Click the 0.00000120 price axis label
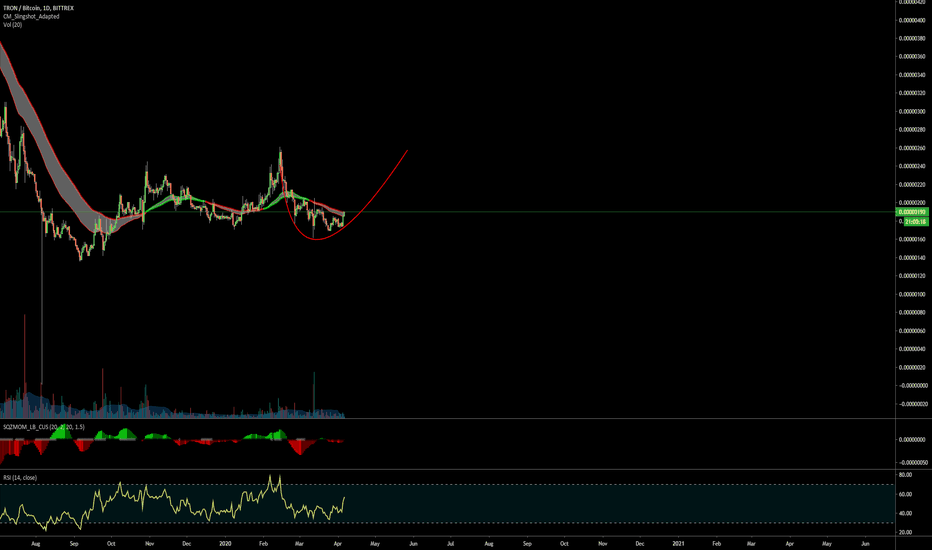 point(912,276)
